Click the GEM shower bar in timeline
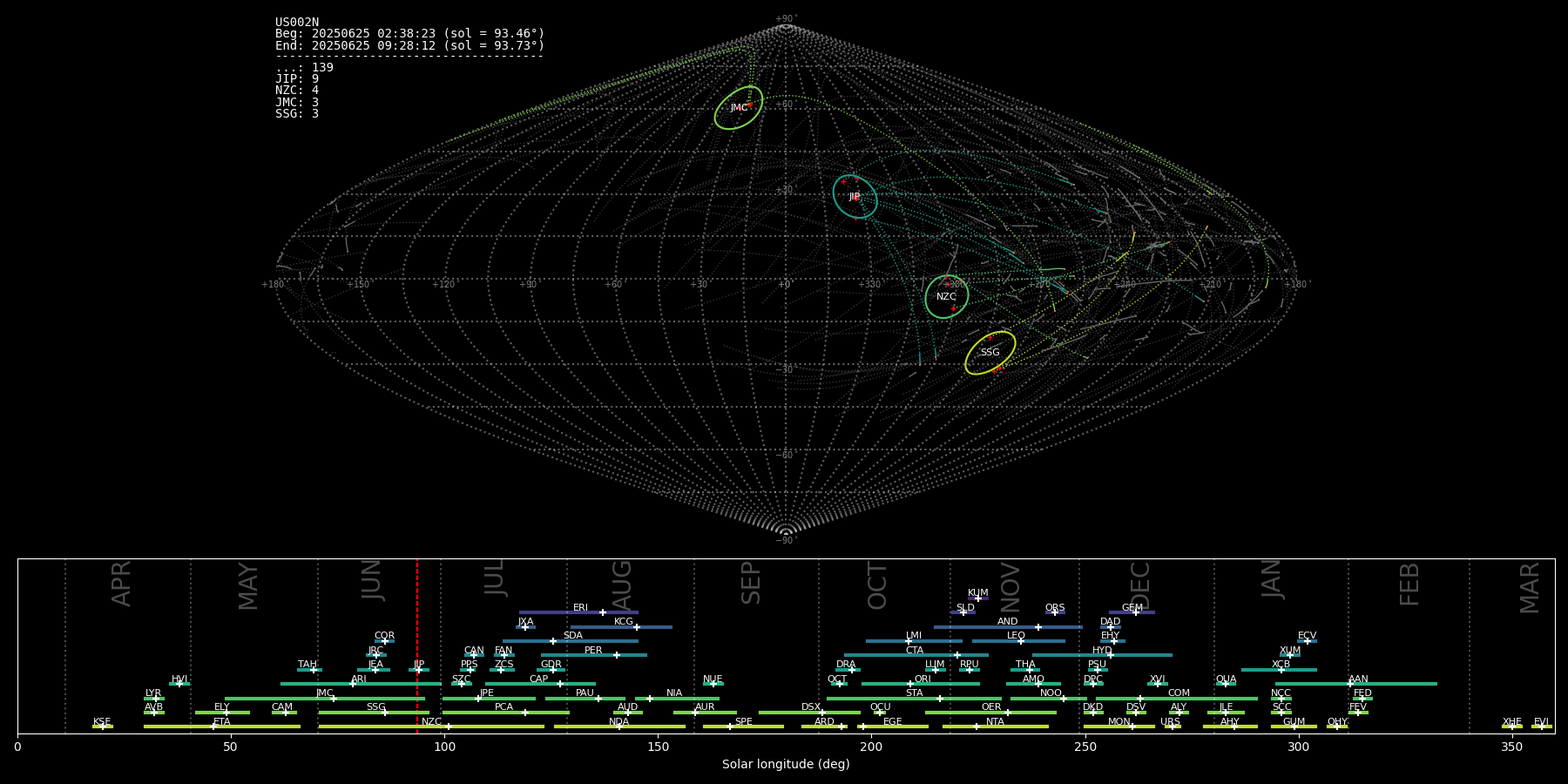This screenshot has height=784, width=1568. point(1132,612)
